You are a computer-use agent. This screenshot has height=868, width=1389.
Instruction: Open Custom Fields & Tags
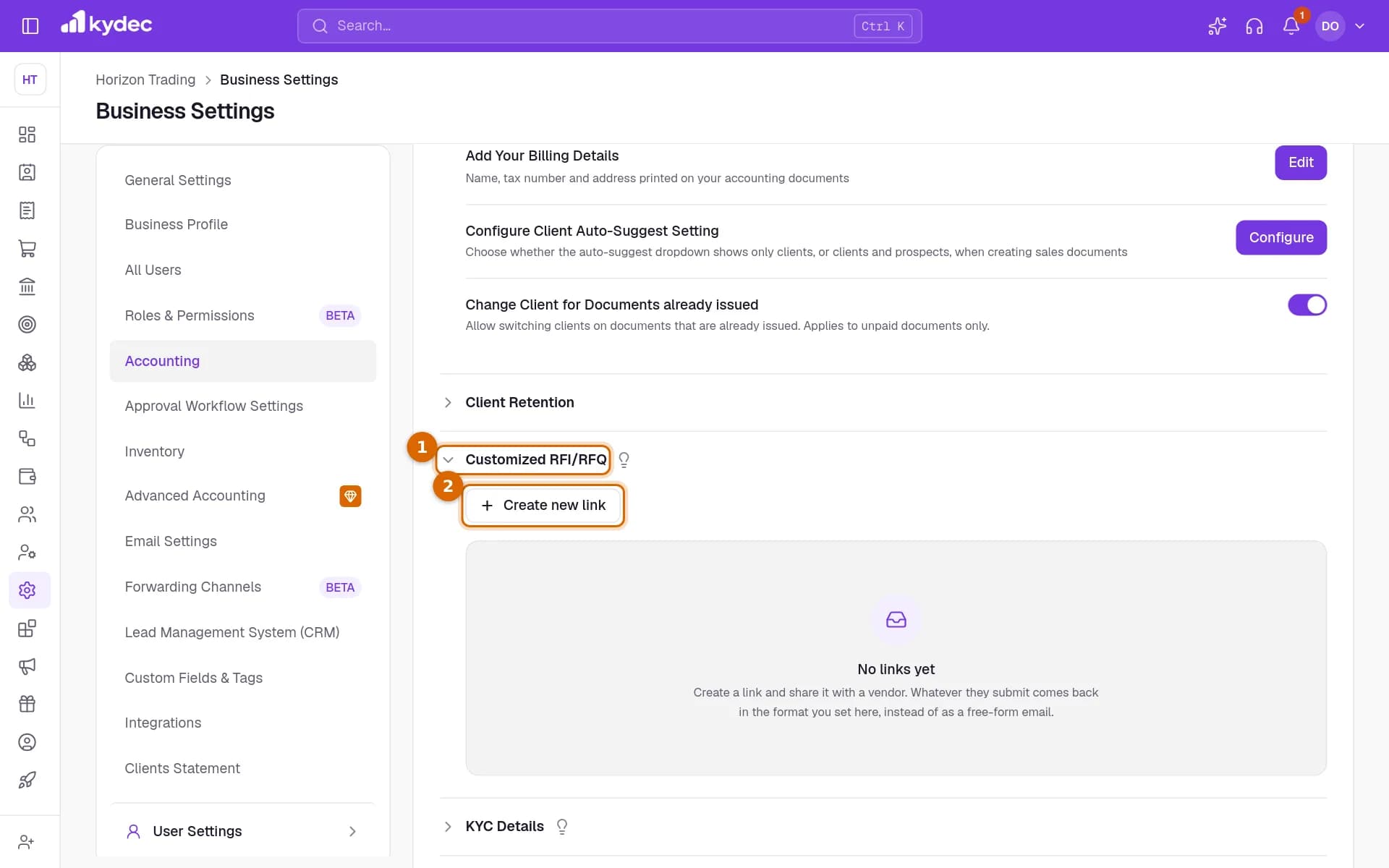243,678
